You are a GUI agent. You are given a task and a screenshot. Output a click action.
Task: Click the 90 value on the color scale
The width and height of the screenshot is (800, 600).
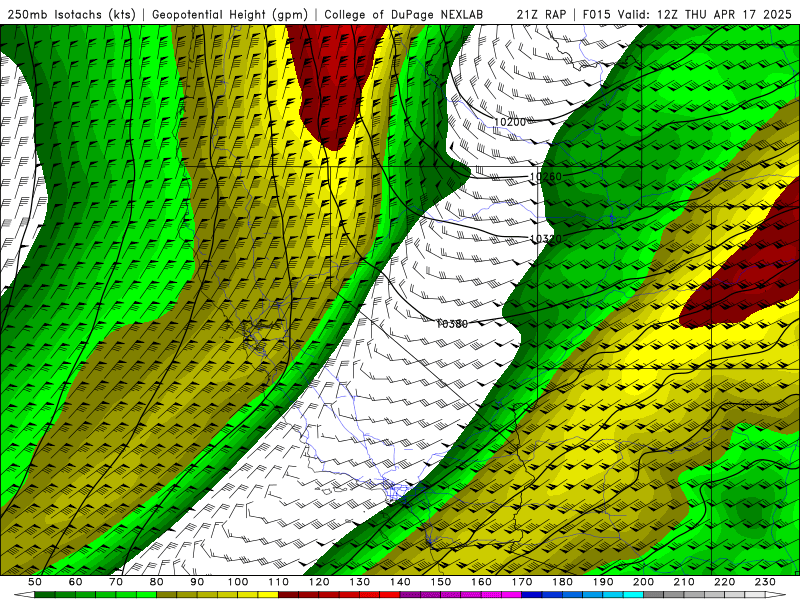pos(197,582)
